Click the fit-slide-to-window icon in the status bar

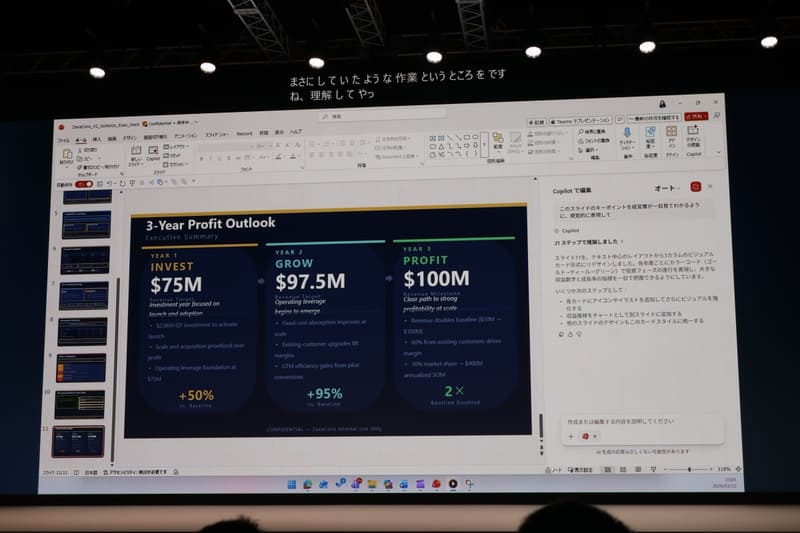(x=738, y=469)
